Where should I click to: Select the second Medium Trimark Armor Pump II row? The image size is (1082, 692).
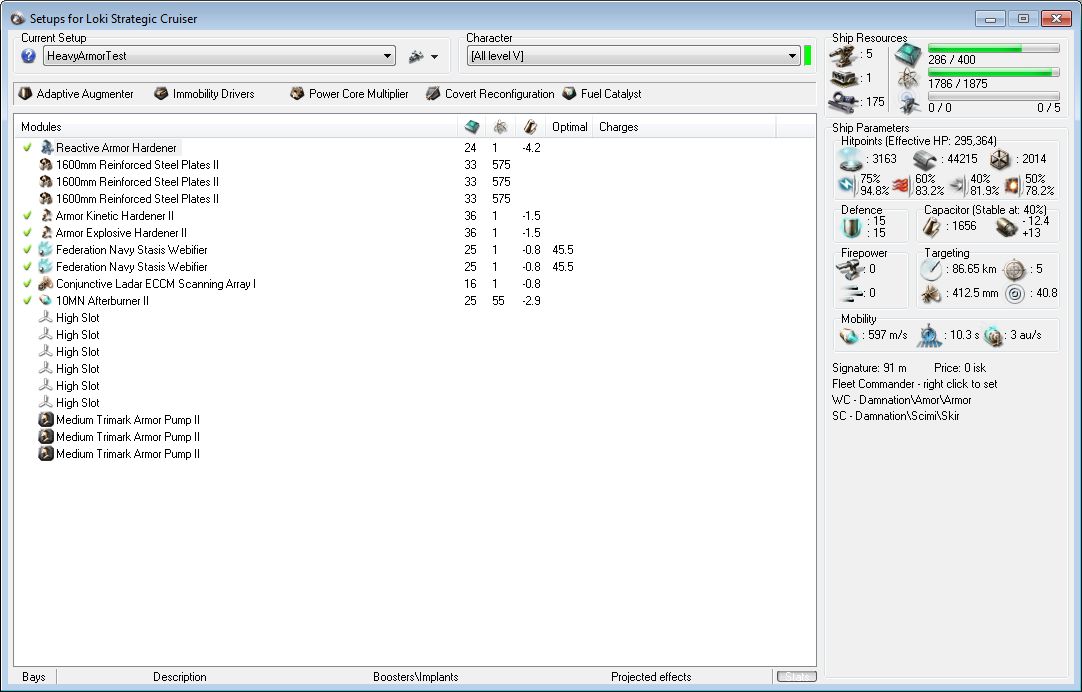tap(415, 437)
